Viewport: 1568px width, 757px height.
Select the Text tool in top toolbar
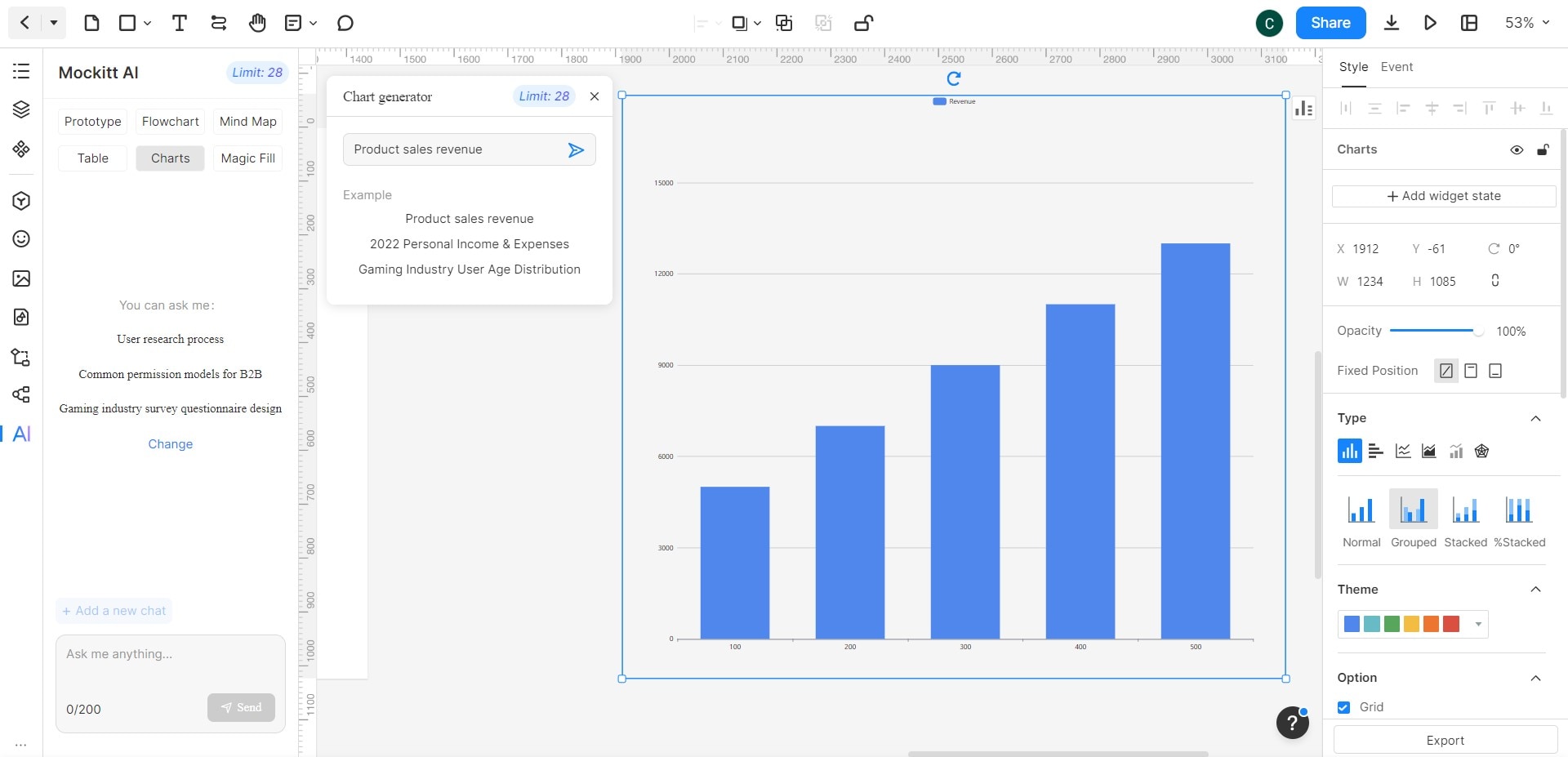(x=180, y=23)
